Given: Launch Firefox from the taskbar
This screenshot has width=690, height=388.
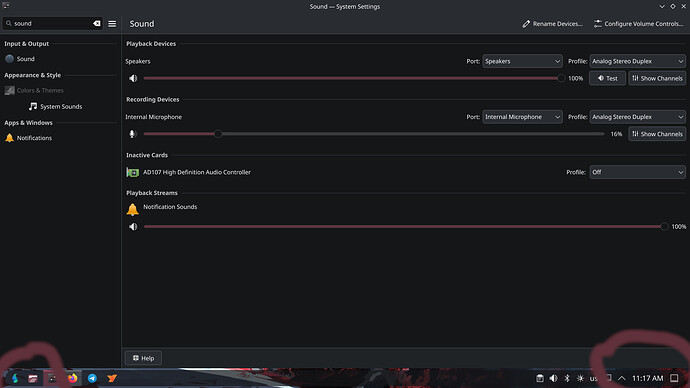Looking at the screenshot, I should [x=73, y=378].
